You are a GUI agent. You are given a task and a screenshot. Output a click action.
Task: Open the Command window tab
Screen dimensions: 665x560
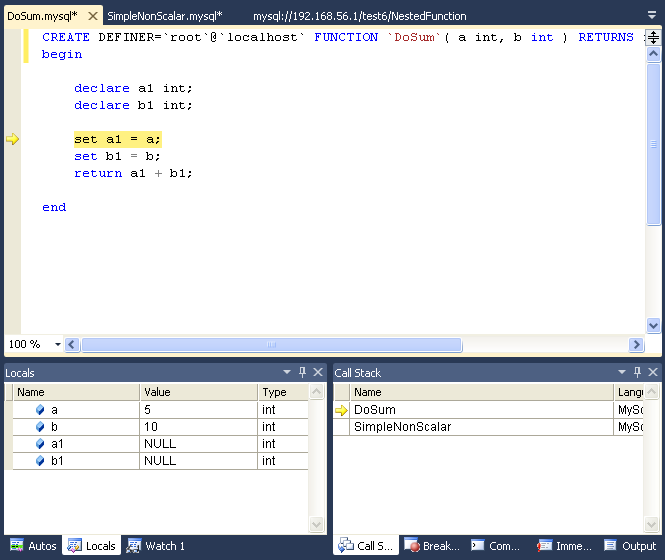(x=495, y=546)
